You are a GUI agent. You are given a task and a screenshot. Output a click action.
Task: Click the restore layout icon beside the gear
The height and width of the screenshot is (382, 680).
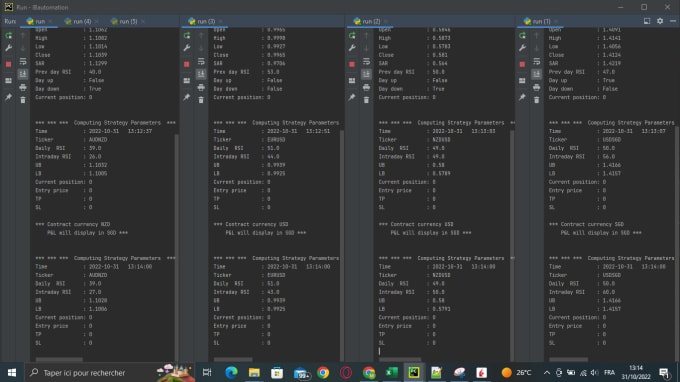tap(647, 21)
